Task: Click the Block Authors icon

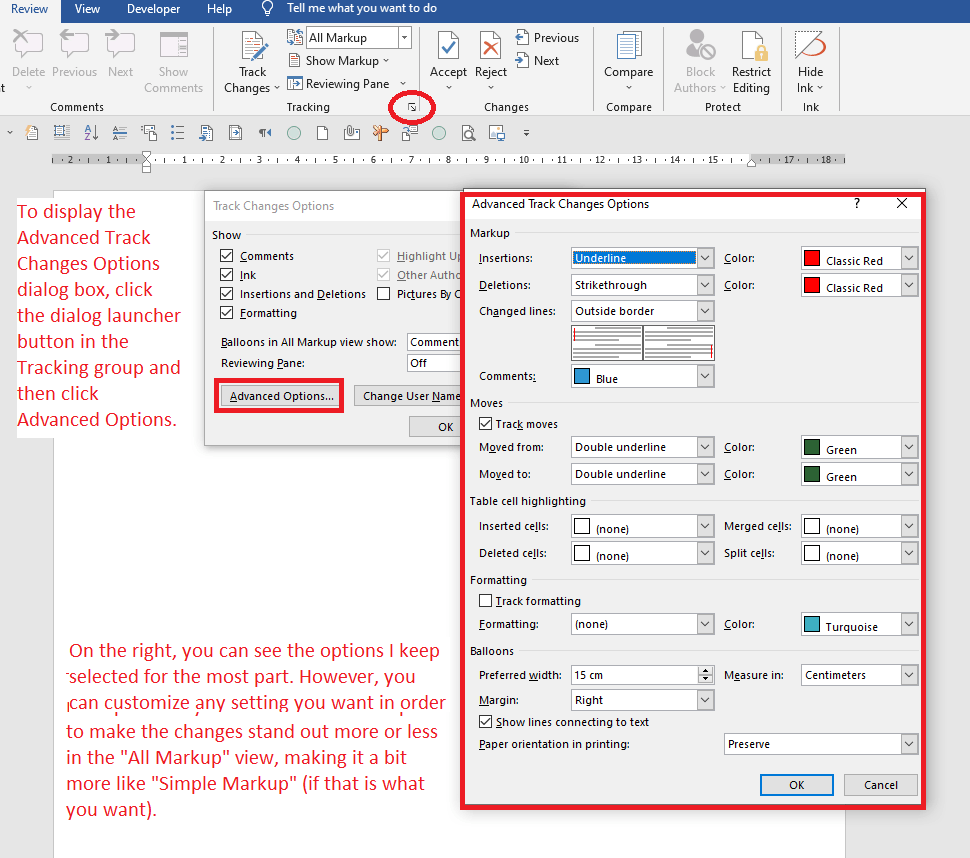Action: point(700,45)
